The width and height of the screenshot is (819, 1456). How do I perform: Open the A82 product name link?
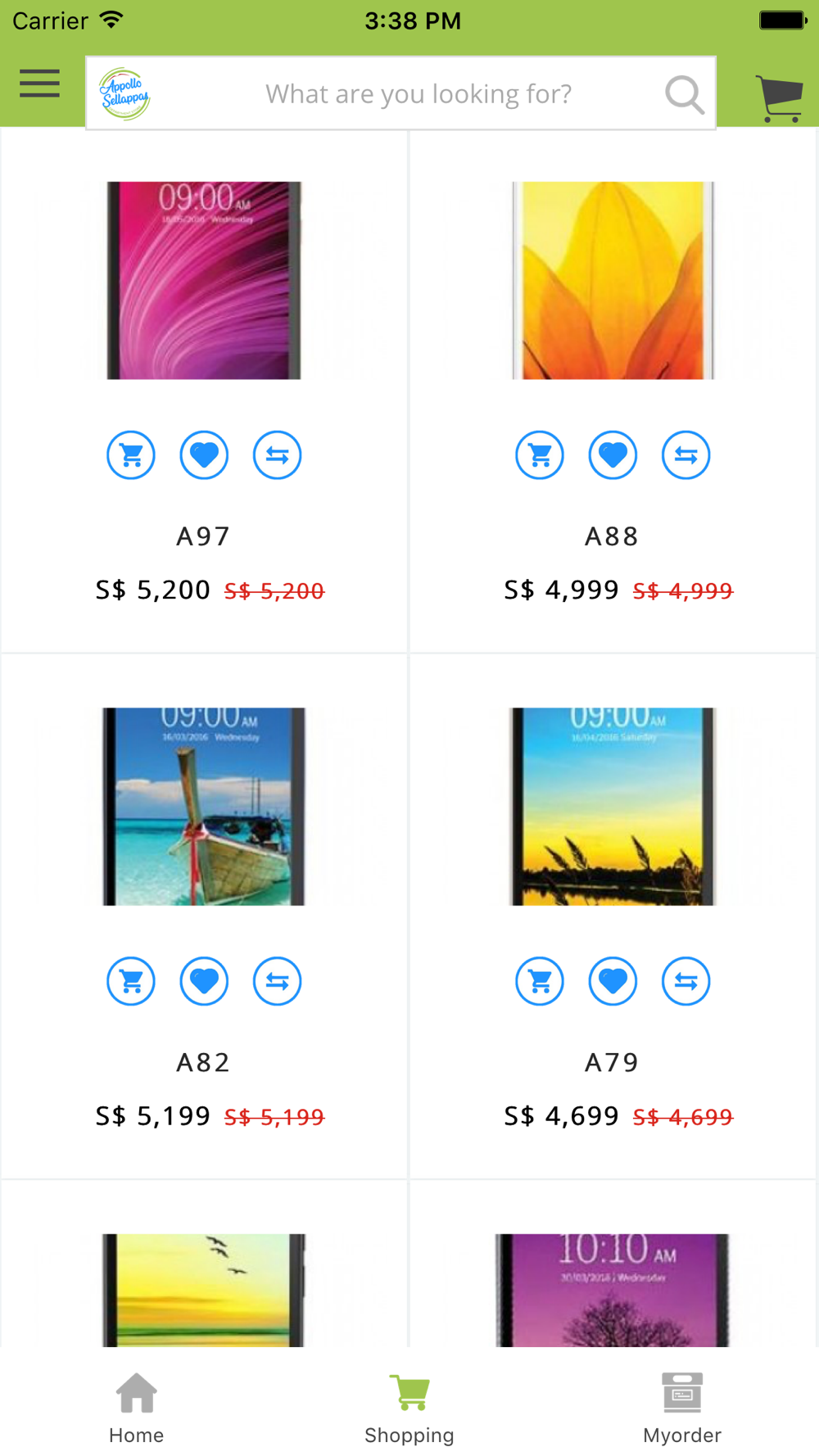[203, 1062]
